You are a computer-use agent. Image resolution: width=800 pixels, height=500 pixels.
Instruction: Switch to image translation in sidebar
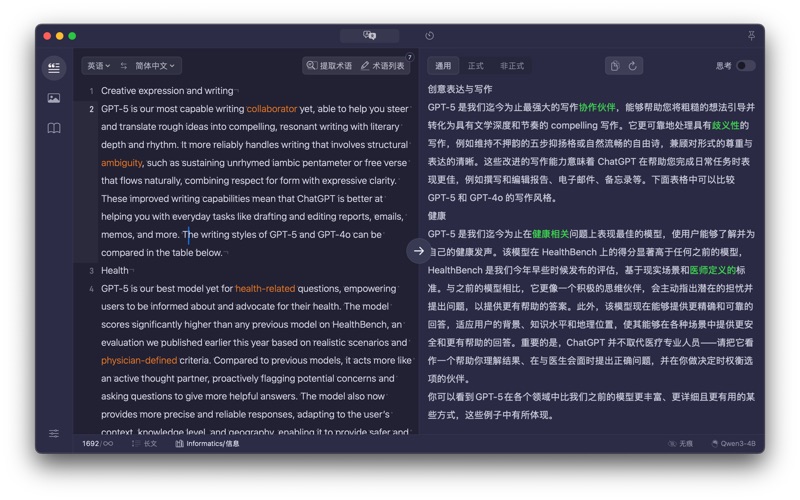(54, 98)
